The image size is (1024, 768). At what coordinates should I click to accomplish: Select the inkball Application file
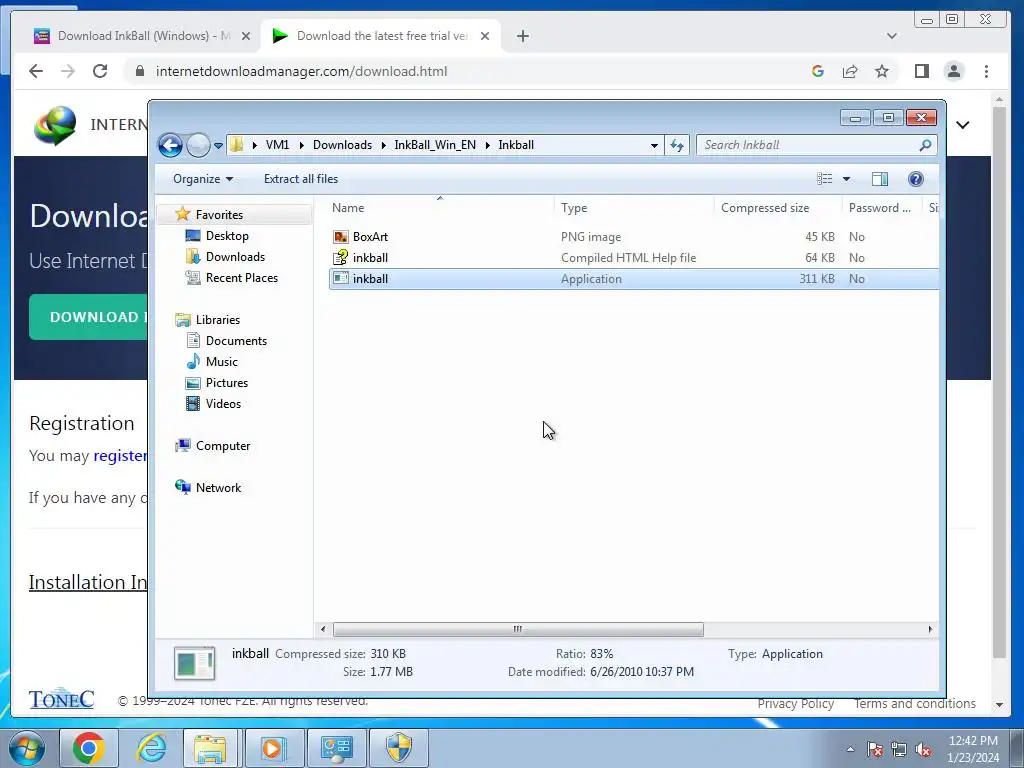click(x=633, y=279)
